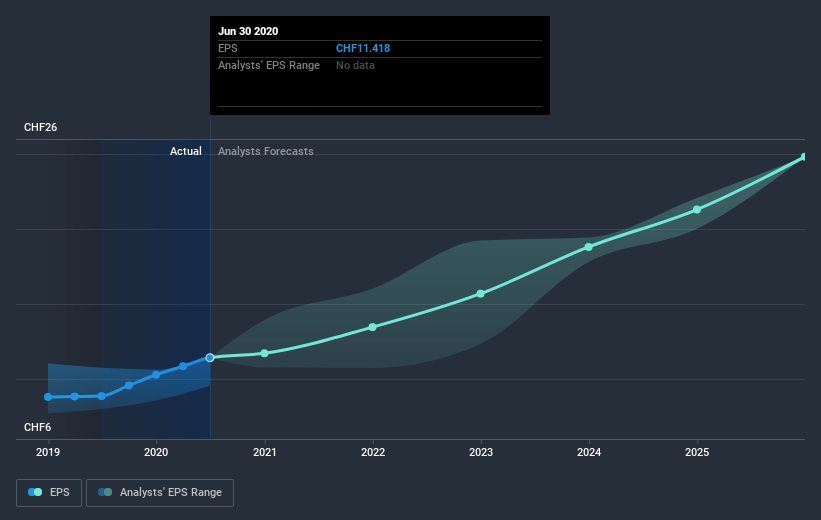Viewport: 821px width, 520px height.
Task: Click the 2019 x-axis label
Action: click(x=48, y=452)
